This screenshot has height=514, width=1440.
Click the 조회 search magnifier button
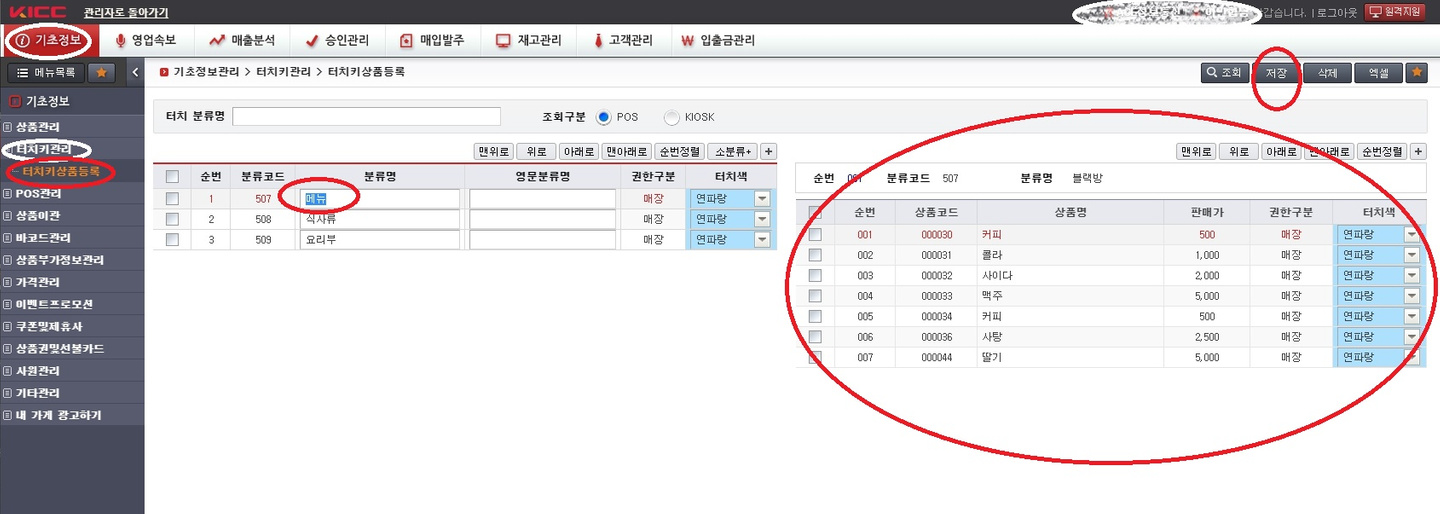click(x=1224, y=73)
